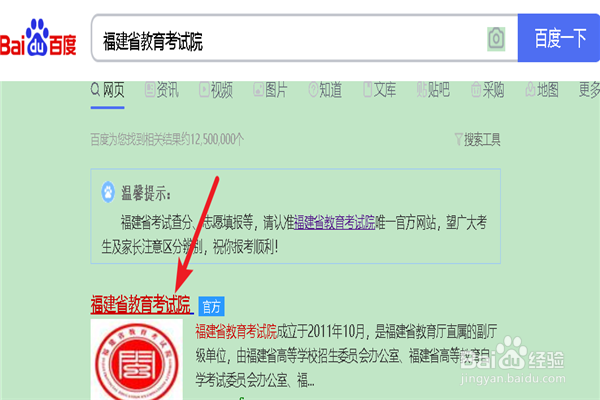Screen dimensions: 600x400
Task: Click the 百度一下 search button
Action: pos(558,38)
